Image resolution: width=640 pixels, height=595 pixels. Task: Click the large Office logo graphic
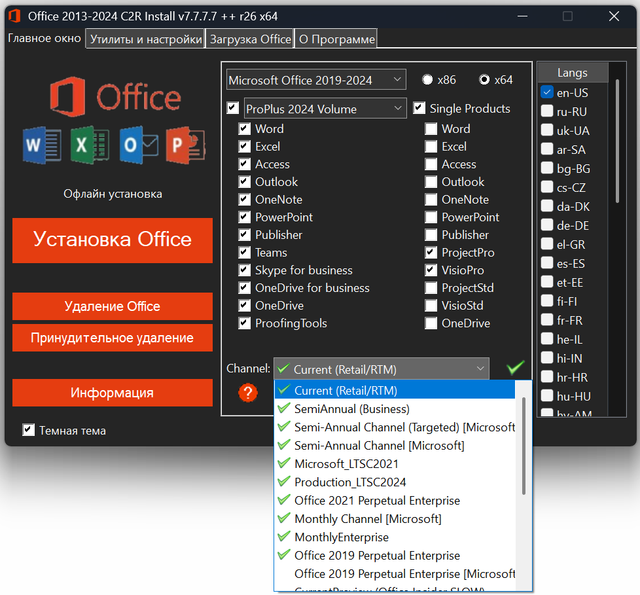point(116,97)
